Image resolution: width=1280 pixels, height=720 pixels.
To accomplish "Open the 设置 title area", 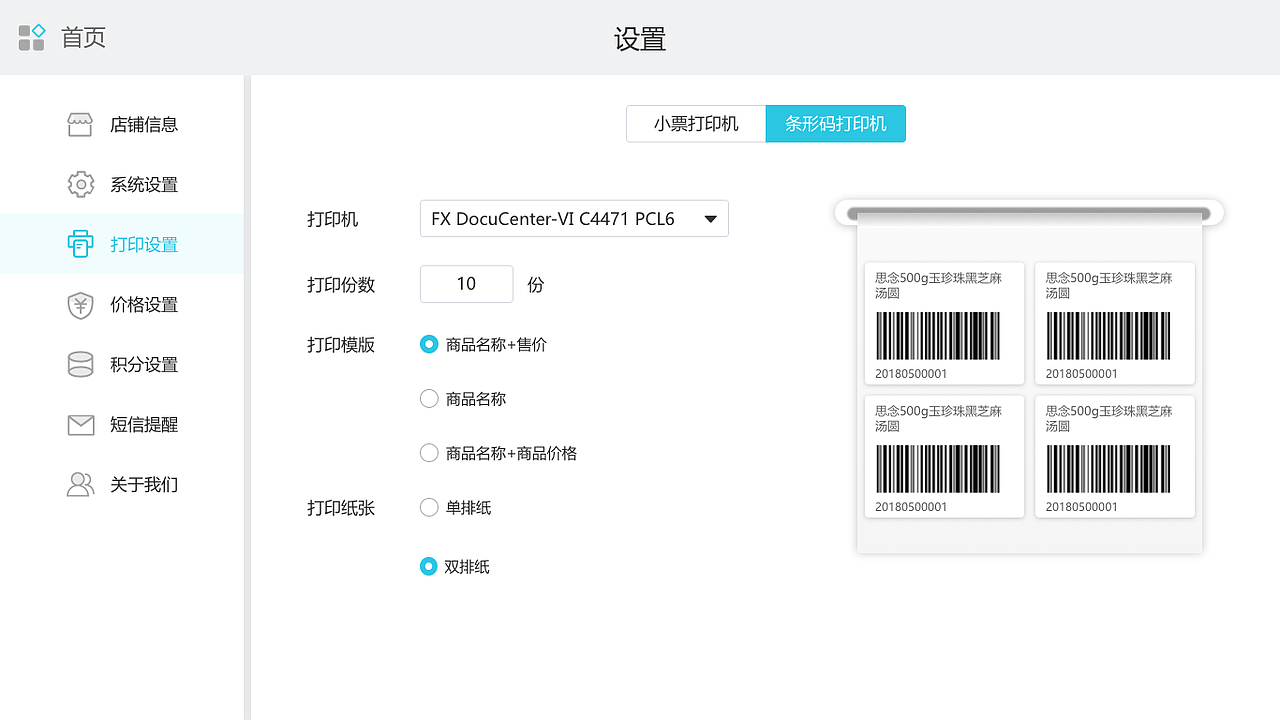I will [x=639, y=37].
